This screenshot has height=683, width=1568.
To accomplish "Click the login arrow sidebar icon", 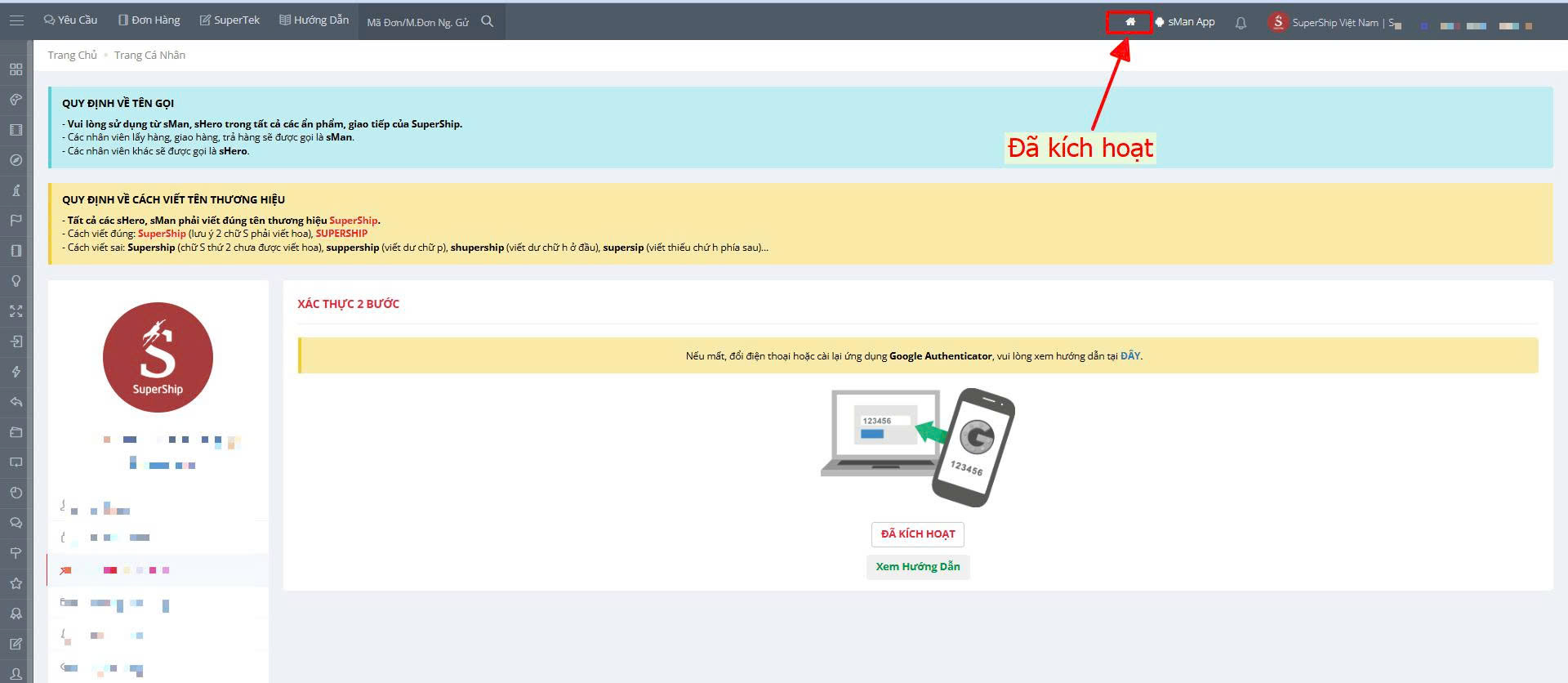I will (x=16, y=341).
